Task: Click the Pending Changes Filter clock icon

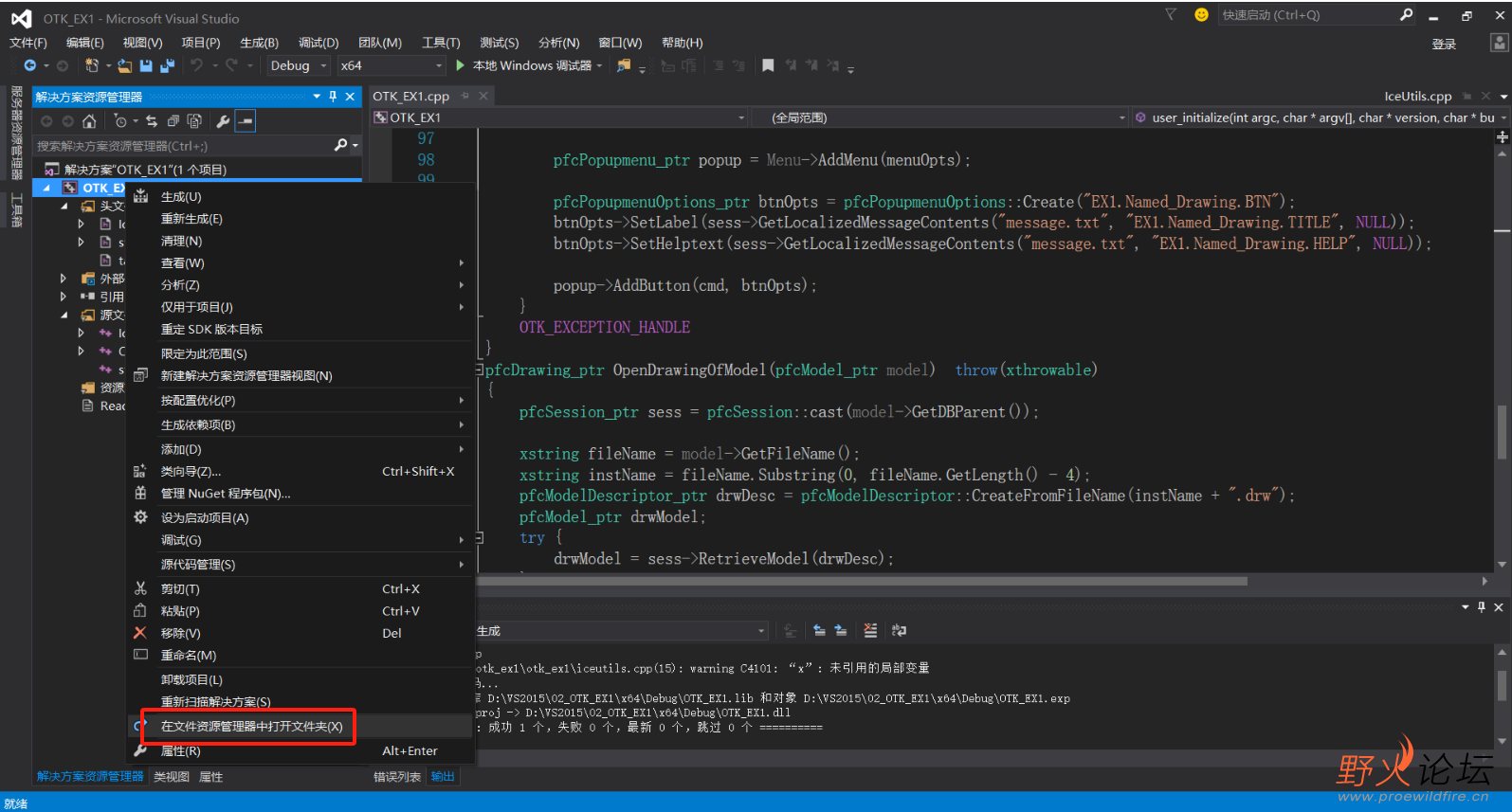Action: 120,121
